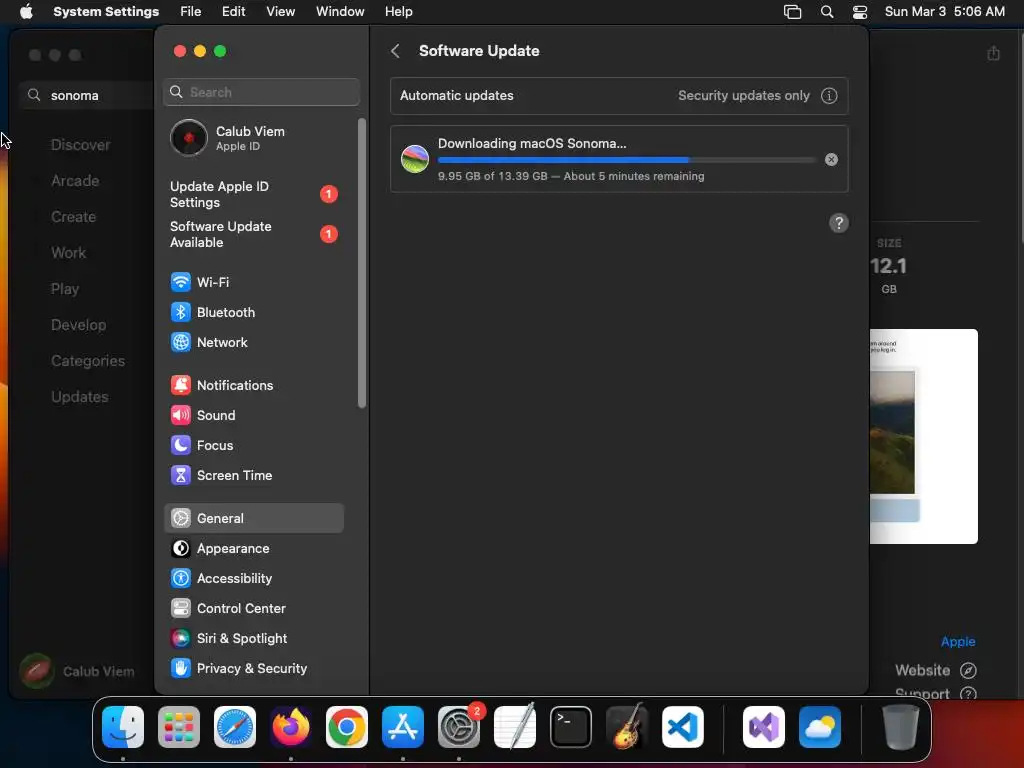Open Launchpad from the Dock
Screen dimensions: 1024x768
179,727
